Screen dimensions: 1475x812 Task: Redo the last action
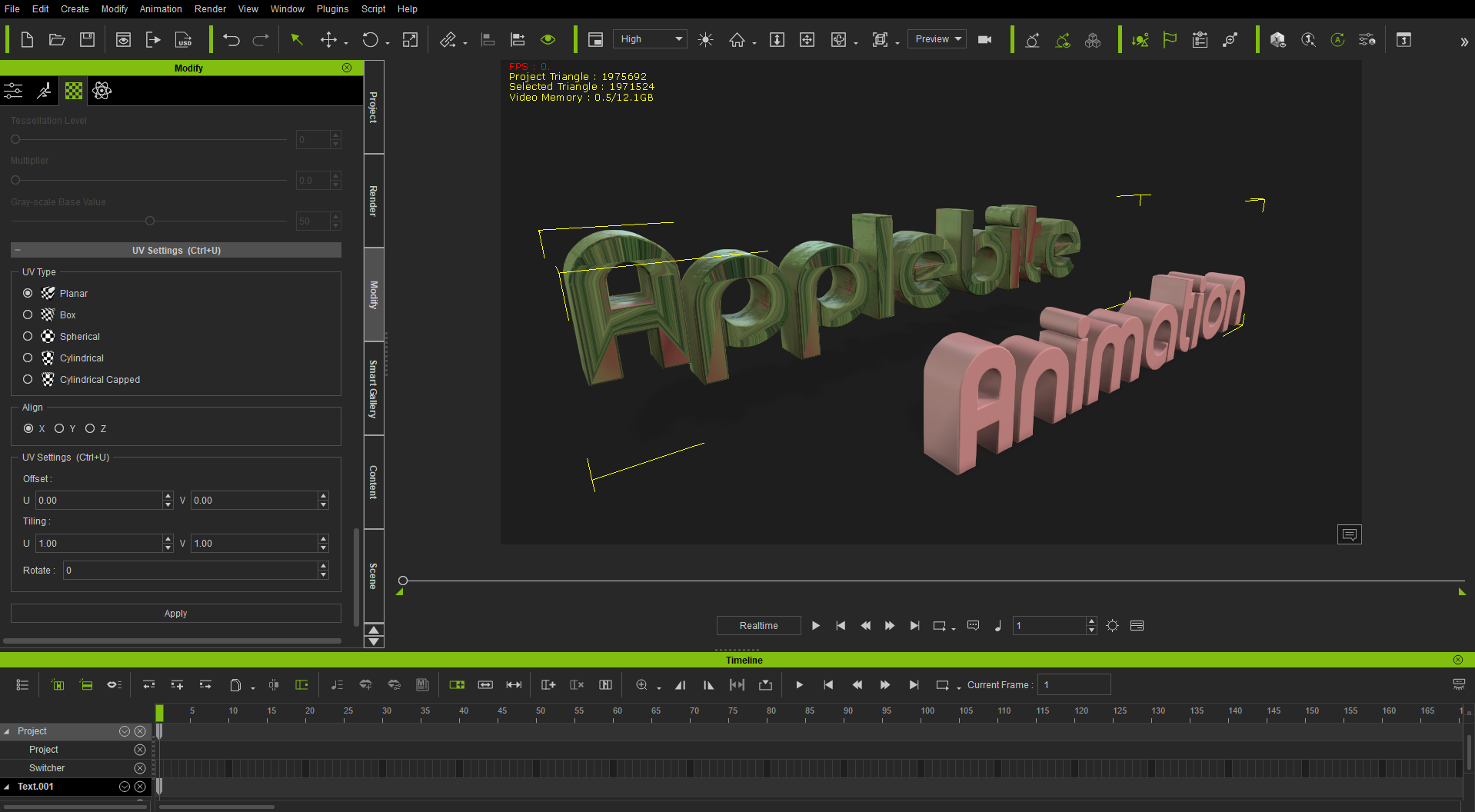coord(261,39)
